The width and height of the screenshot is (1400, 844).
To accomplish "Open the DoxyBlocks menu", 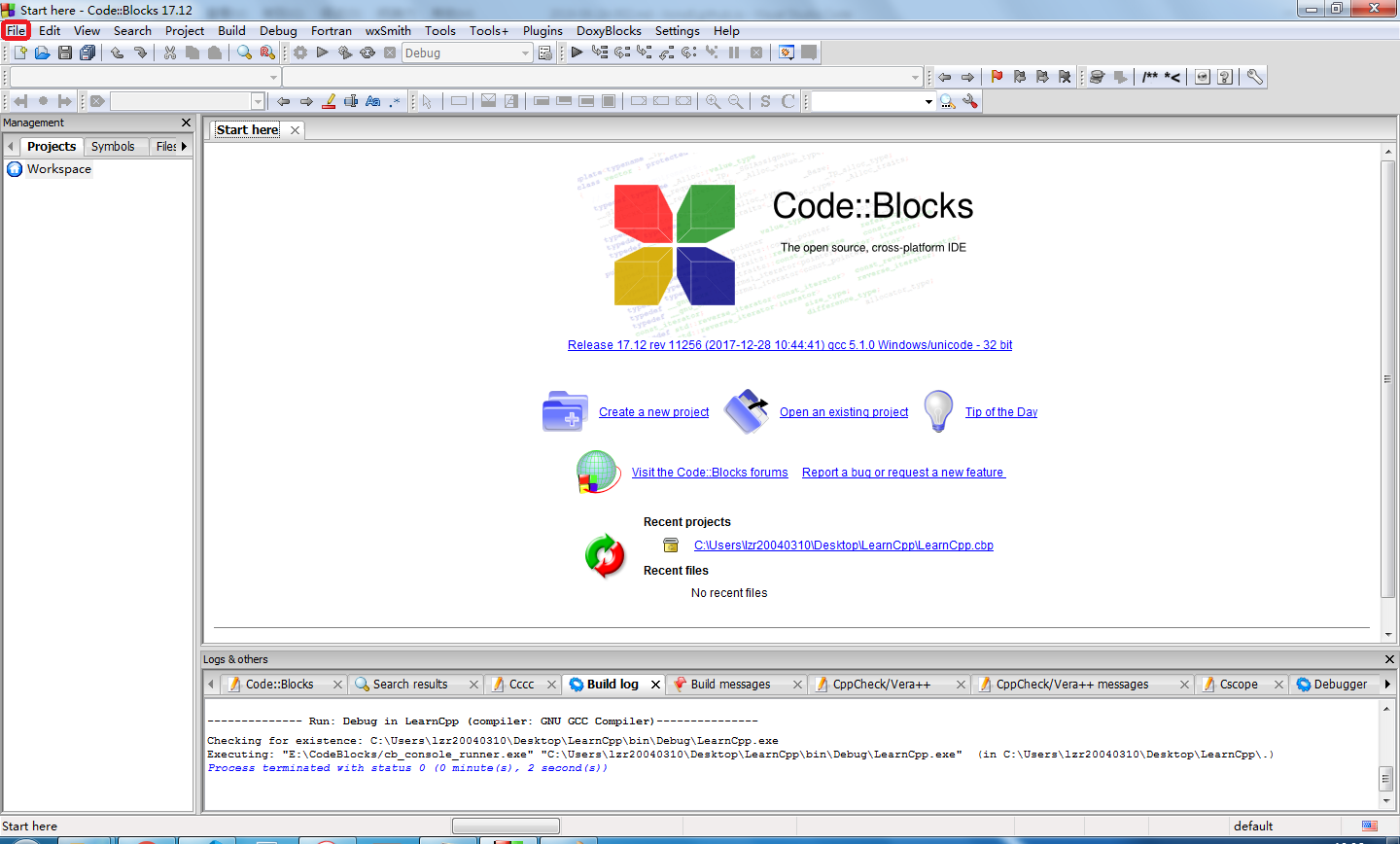I will pyautogui.click(x=609, y=30).
